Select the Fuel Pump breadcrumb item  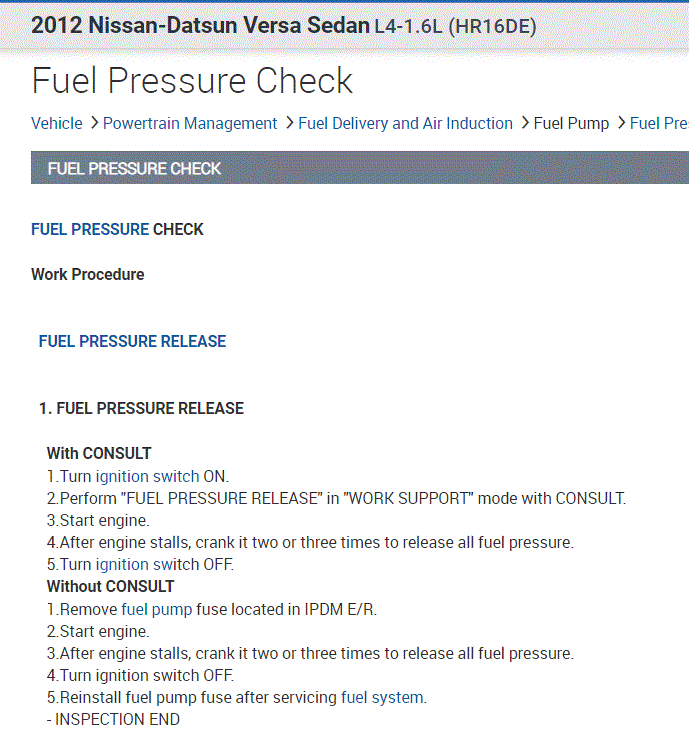pyautogui.click(x=571, y=124)
